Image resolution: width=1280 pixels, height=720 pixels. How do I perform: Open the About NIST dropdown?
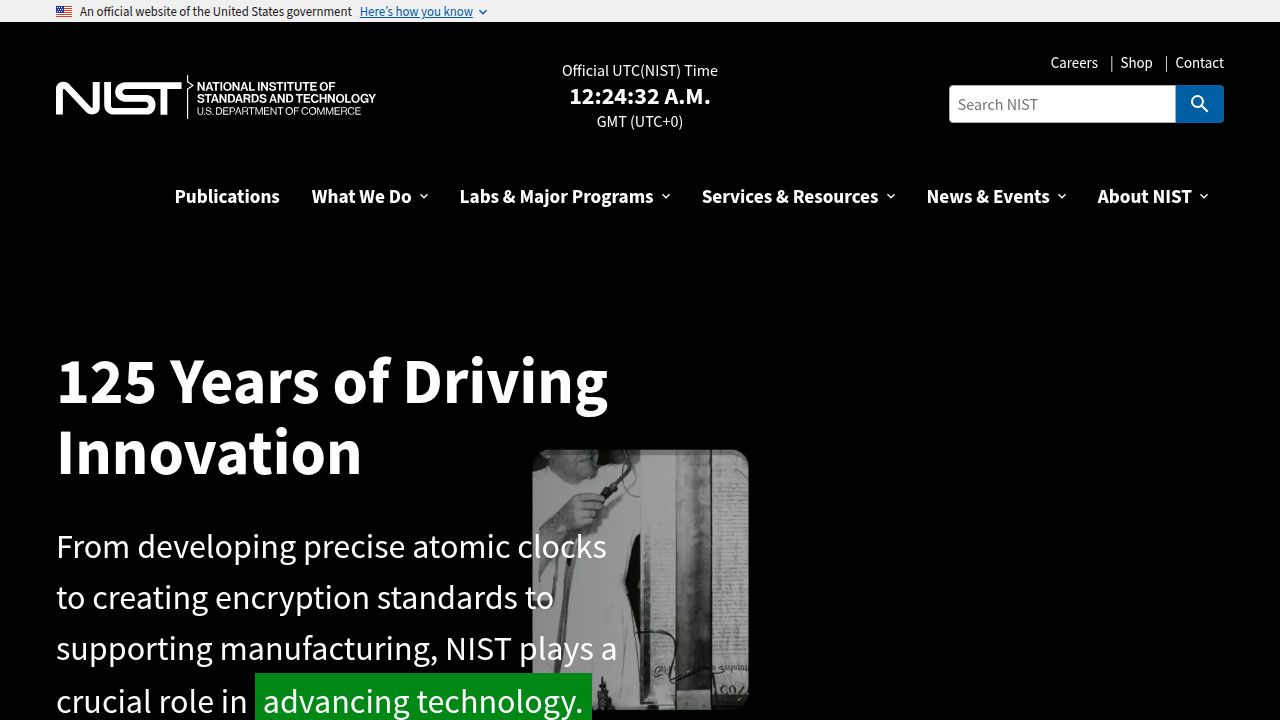[x=1153, y=196]
